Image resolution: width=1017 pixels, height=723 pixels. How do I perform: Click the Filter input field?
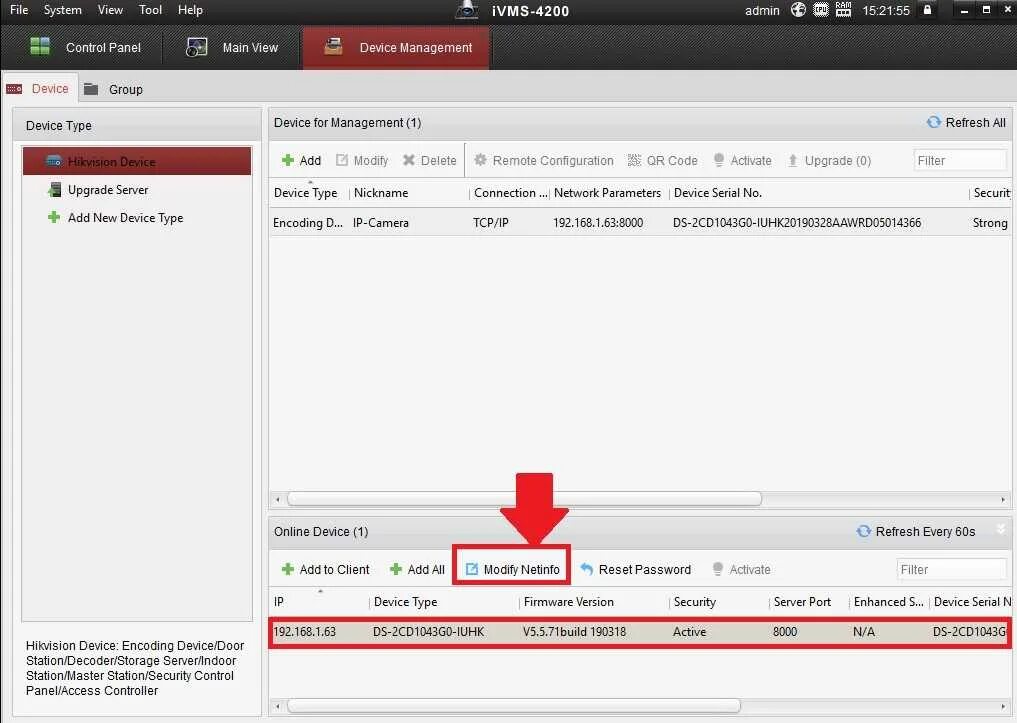960,159
